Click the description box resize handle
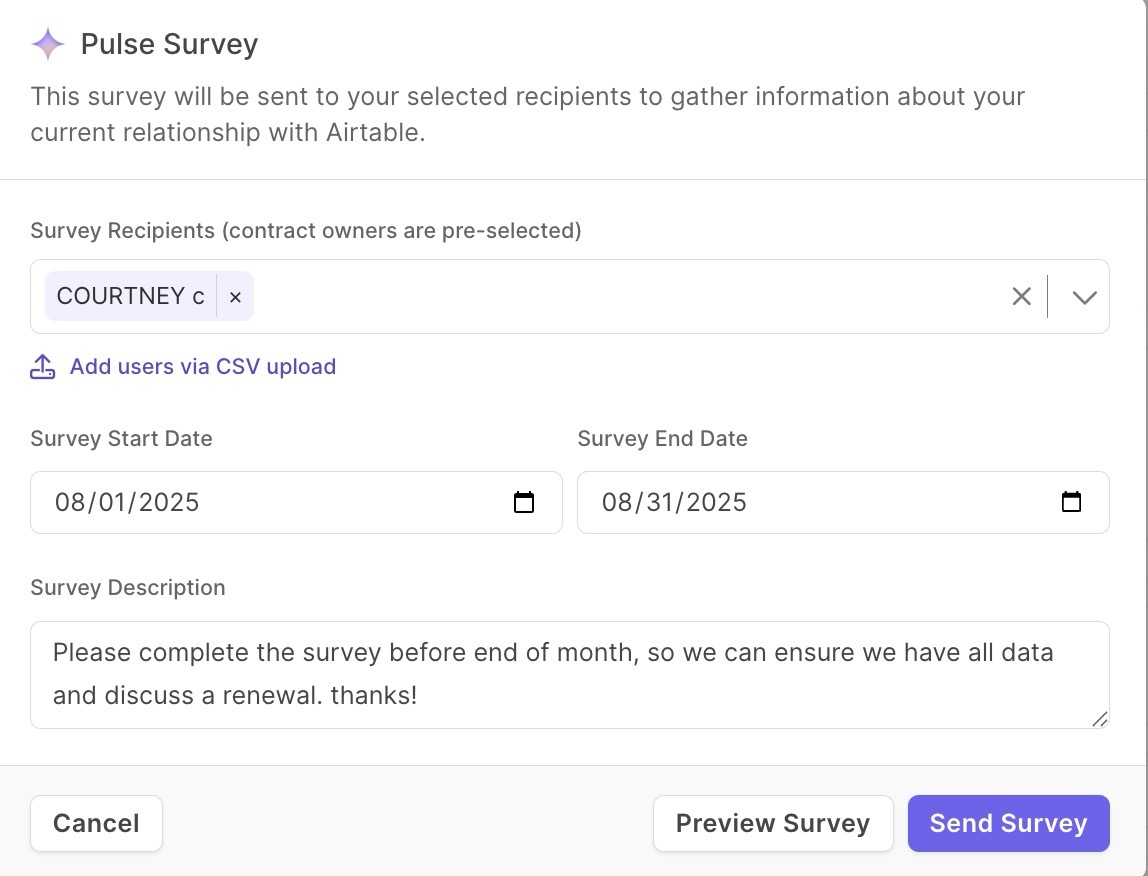Screen dimensions: 1148x876 (x=1099, y=718)
